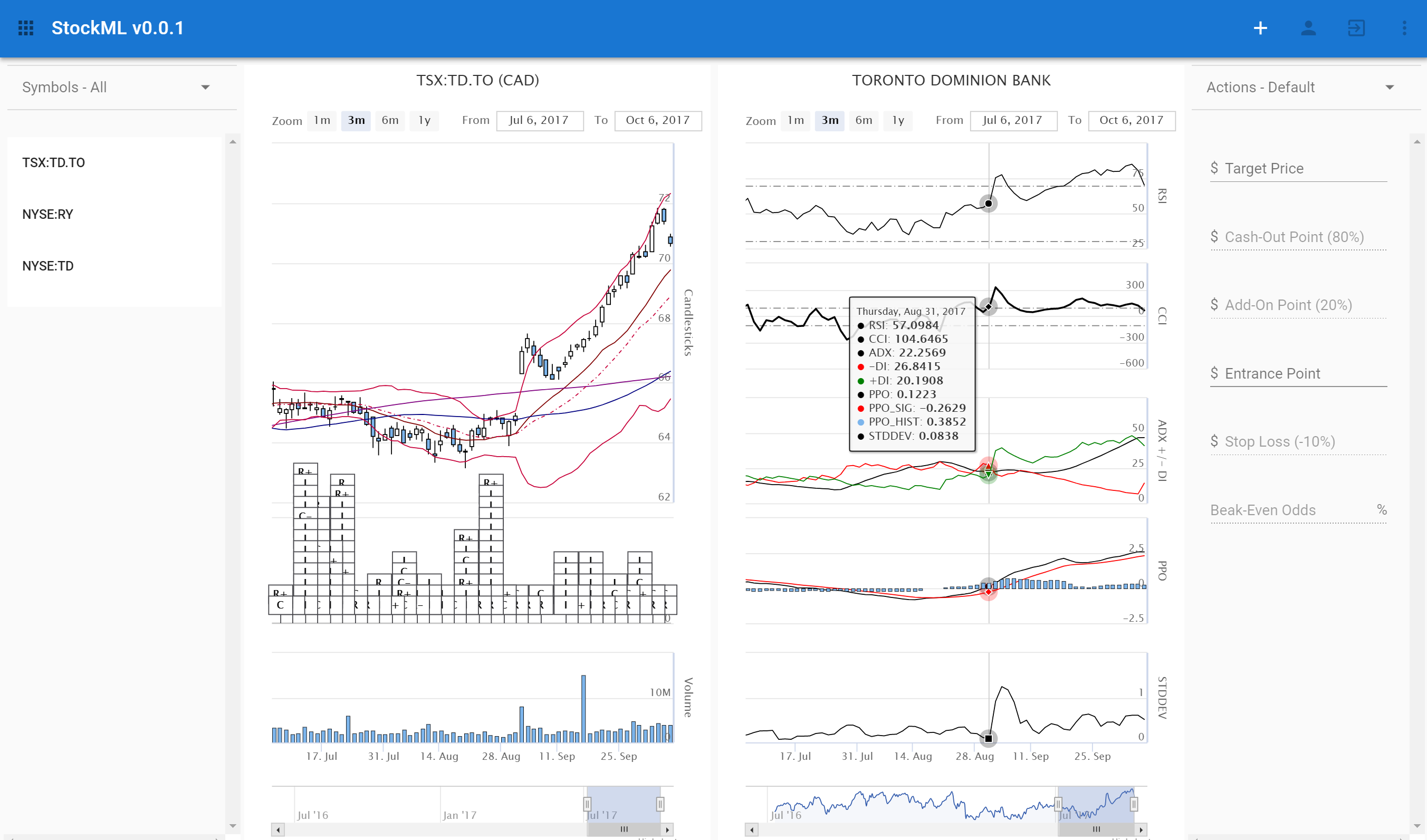This screenshot has width=1427, height=840.
Task: Click indicator navigator left scroll arrow
Action: coord(751,830)
